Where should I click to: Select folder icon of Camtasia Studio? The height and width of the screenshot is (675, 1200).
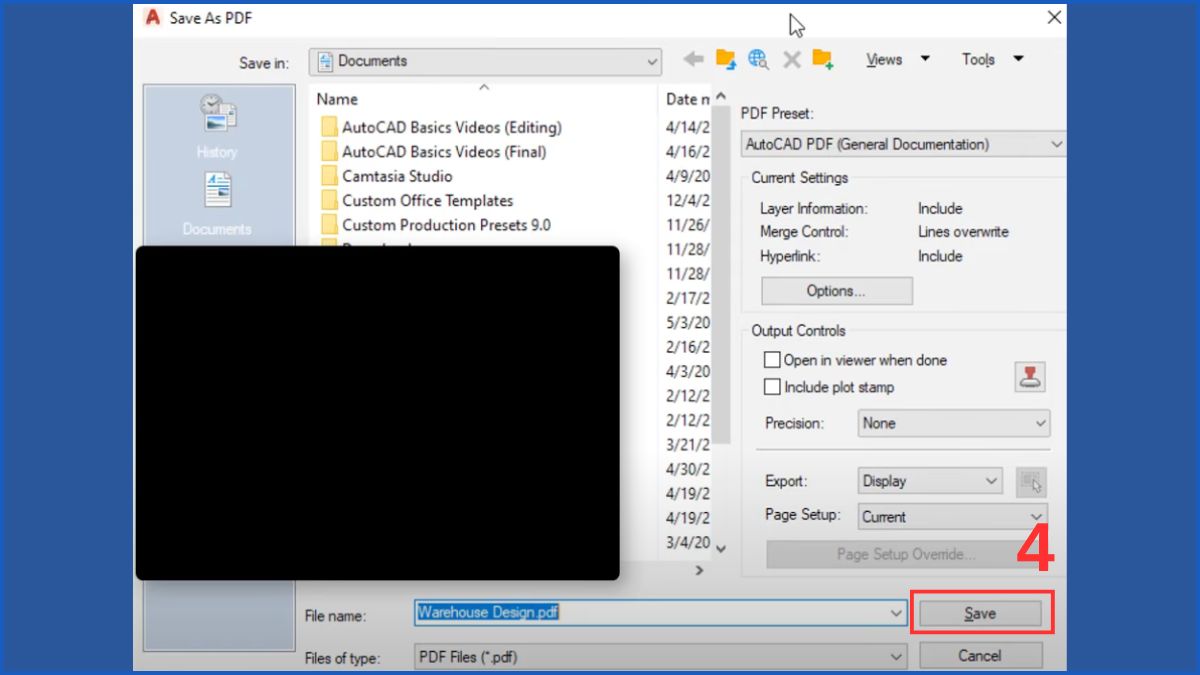click(x=329, y=176)
